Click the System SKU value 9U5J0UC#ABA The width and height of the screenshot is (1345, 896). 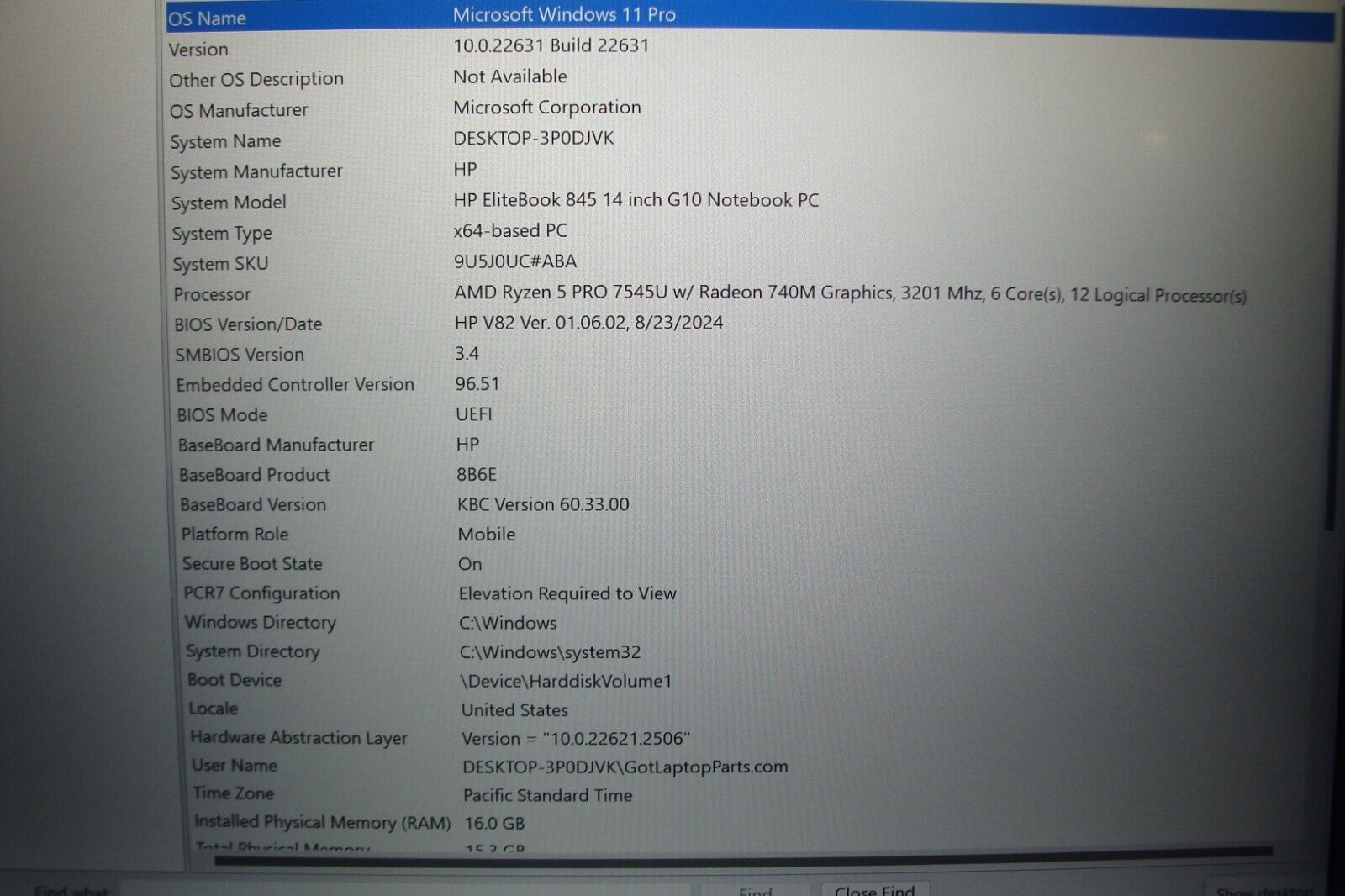(x=515, y=262)
